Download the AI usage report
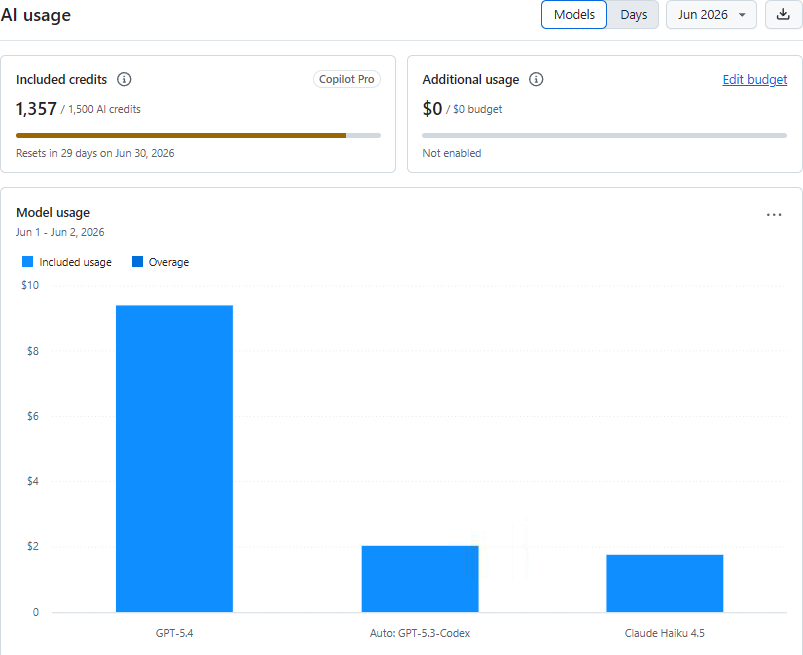The image size is (803, 655). coord(783,15)
